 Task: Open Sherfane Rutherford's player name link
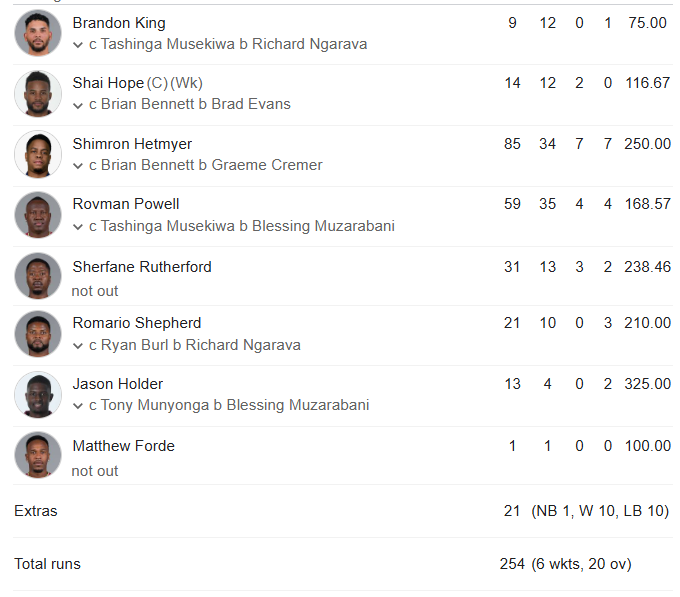pyautogui.click(x=142, y=267)
